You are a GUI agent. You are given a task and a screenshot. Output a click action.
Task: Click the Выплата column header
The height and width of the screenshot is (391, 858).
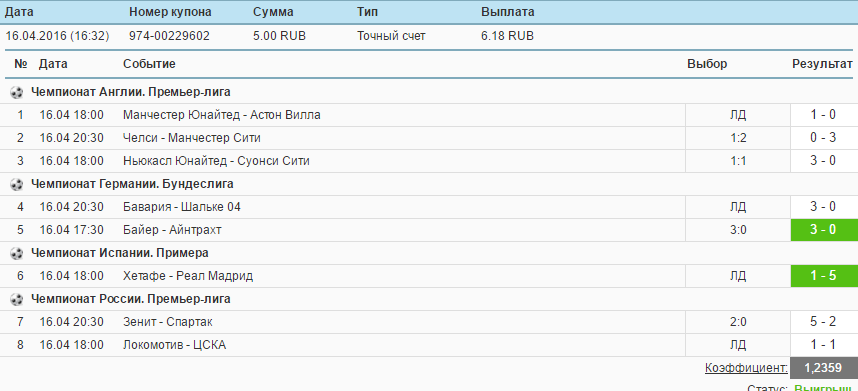coord(508,12)
